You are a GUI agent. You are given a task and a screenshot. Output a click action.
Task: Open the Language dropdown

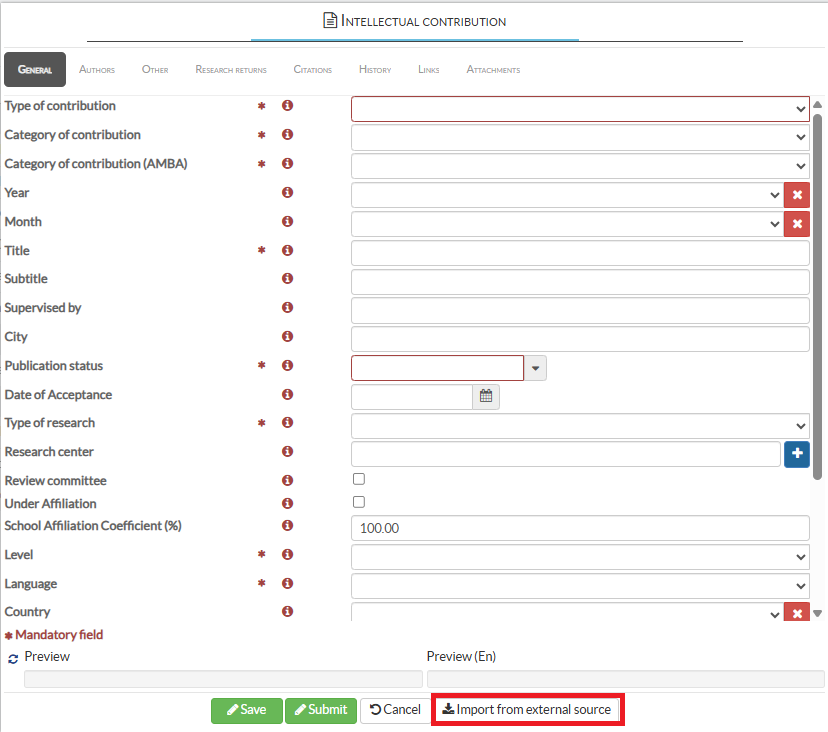[x=580, y=586]
